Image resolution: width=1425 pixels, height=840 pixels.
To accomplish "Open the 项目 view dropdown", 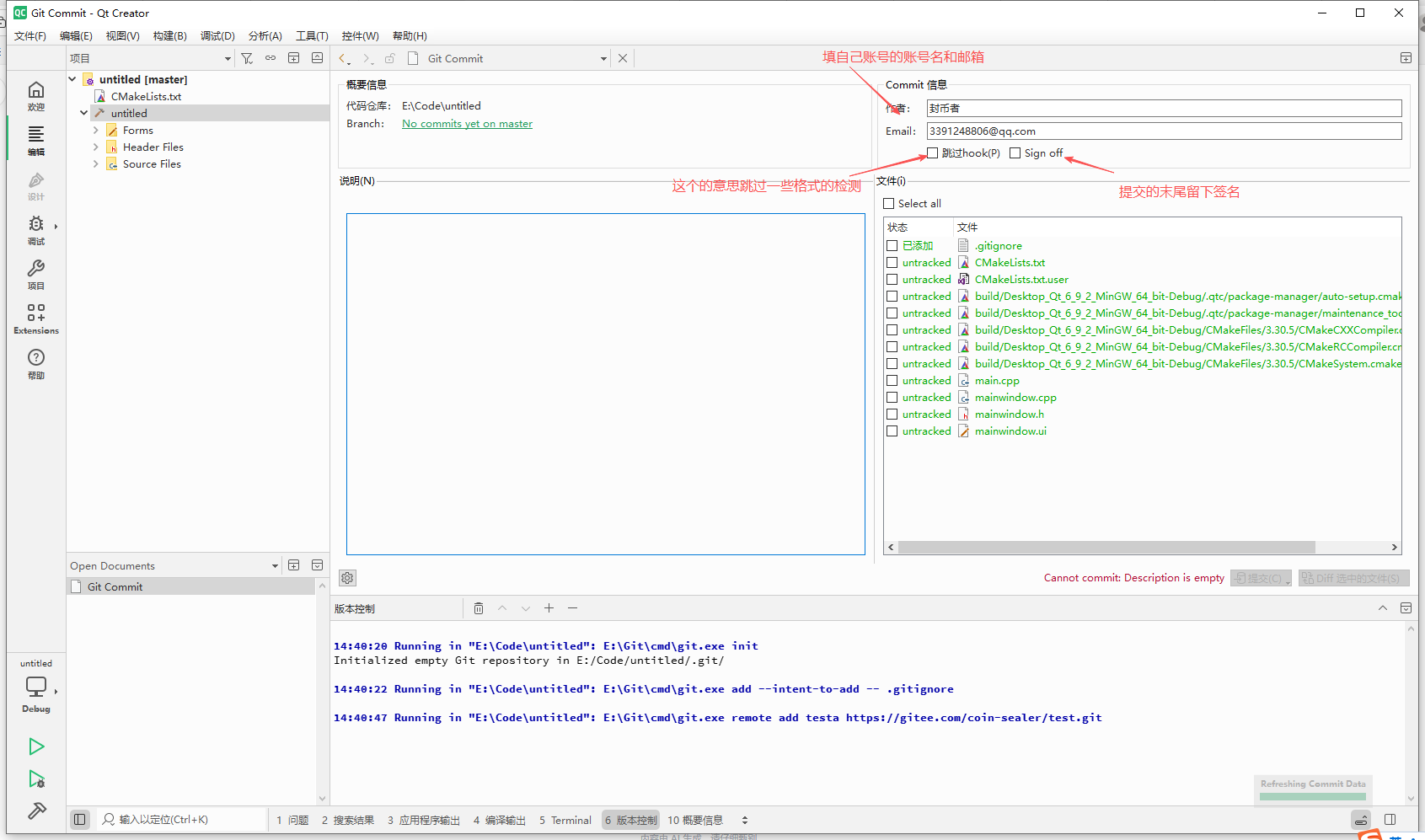I will (x=151, y=58).
